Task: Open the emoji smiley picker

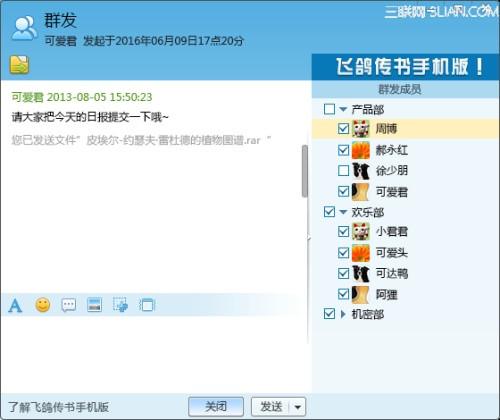Action: pos(43,305)
